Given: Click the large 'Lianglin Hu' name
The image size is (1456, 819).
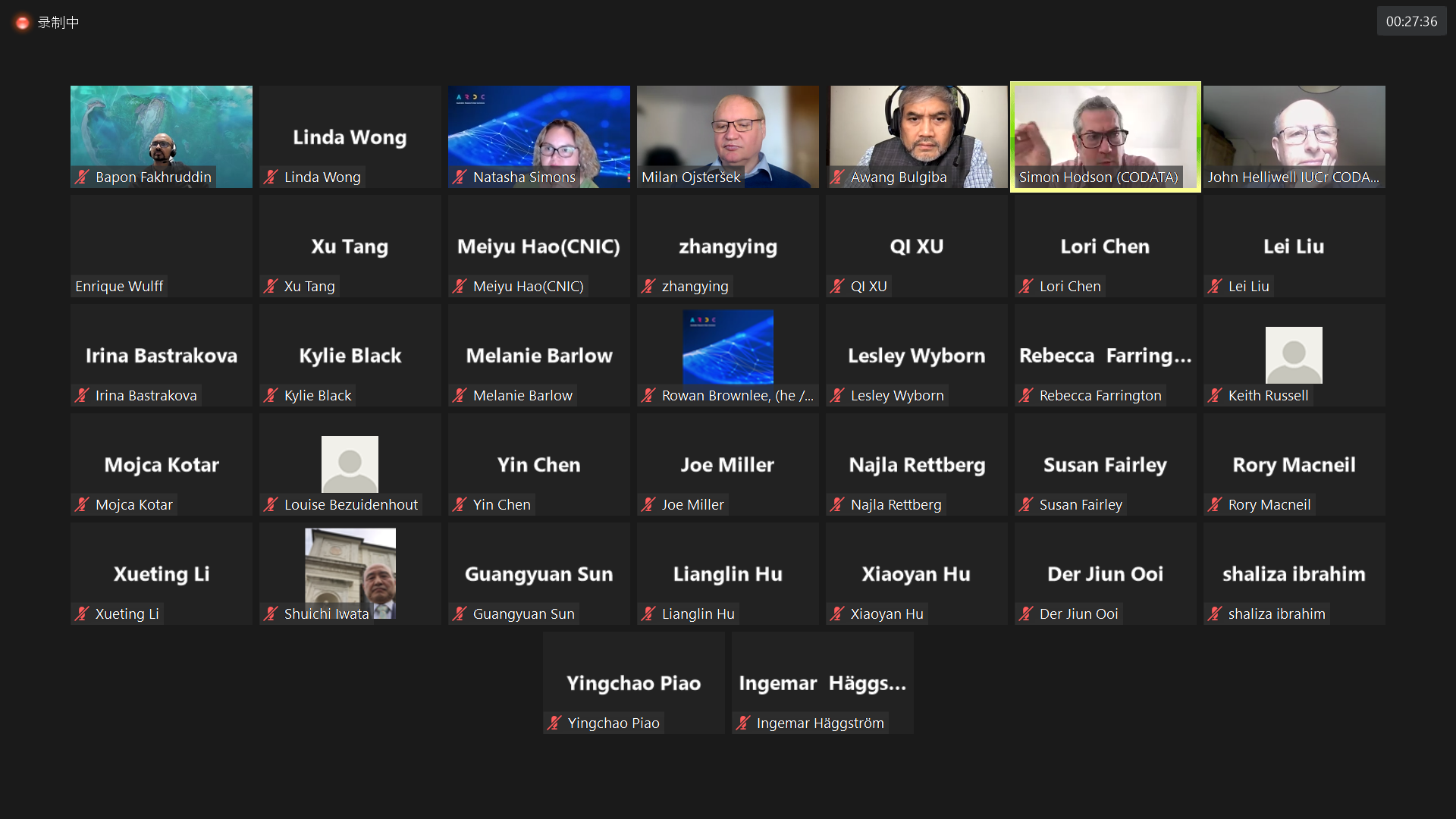Looking at the screenshot, I should [727, 574].
